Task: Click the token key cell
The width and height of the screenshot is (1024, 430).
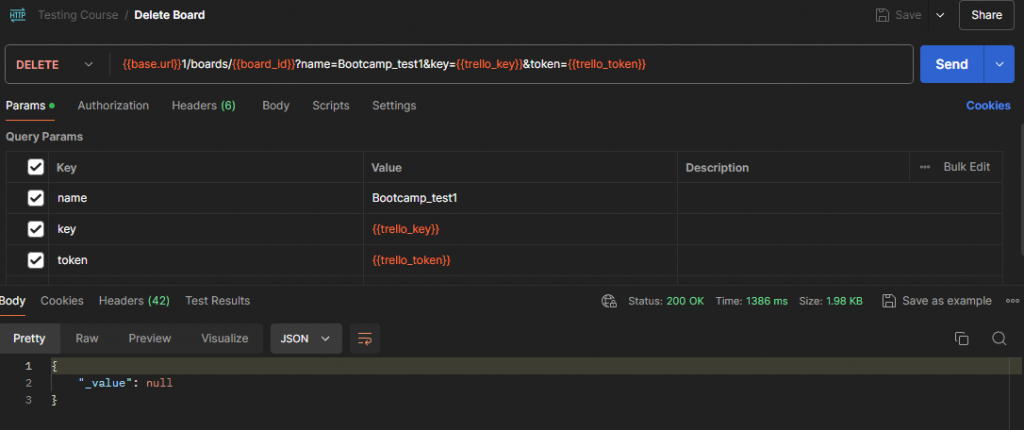Action: click(x=206, y=260)
